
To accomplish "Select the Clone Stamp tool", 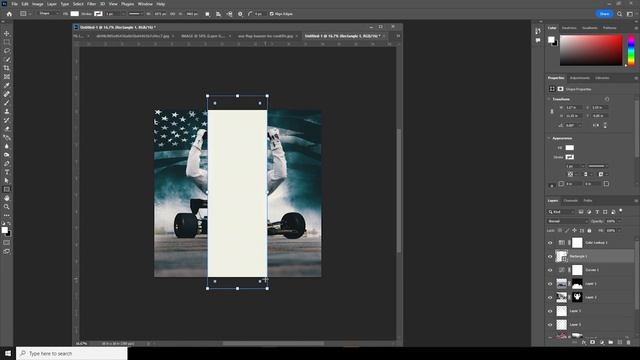I will 7,111.
